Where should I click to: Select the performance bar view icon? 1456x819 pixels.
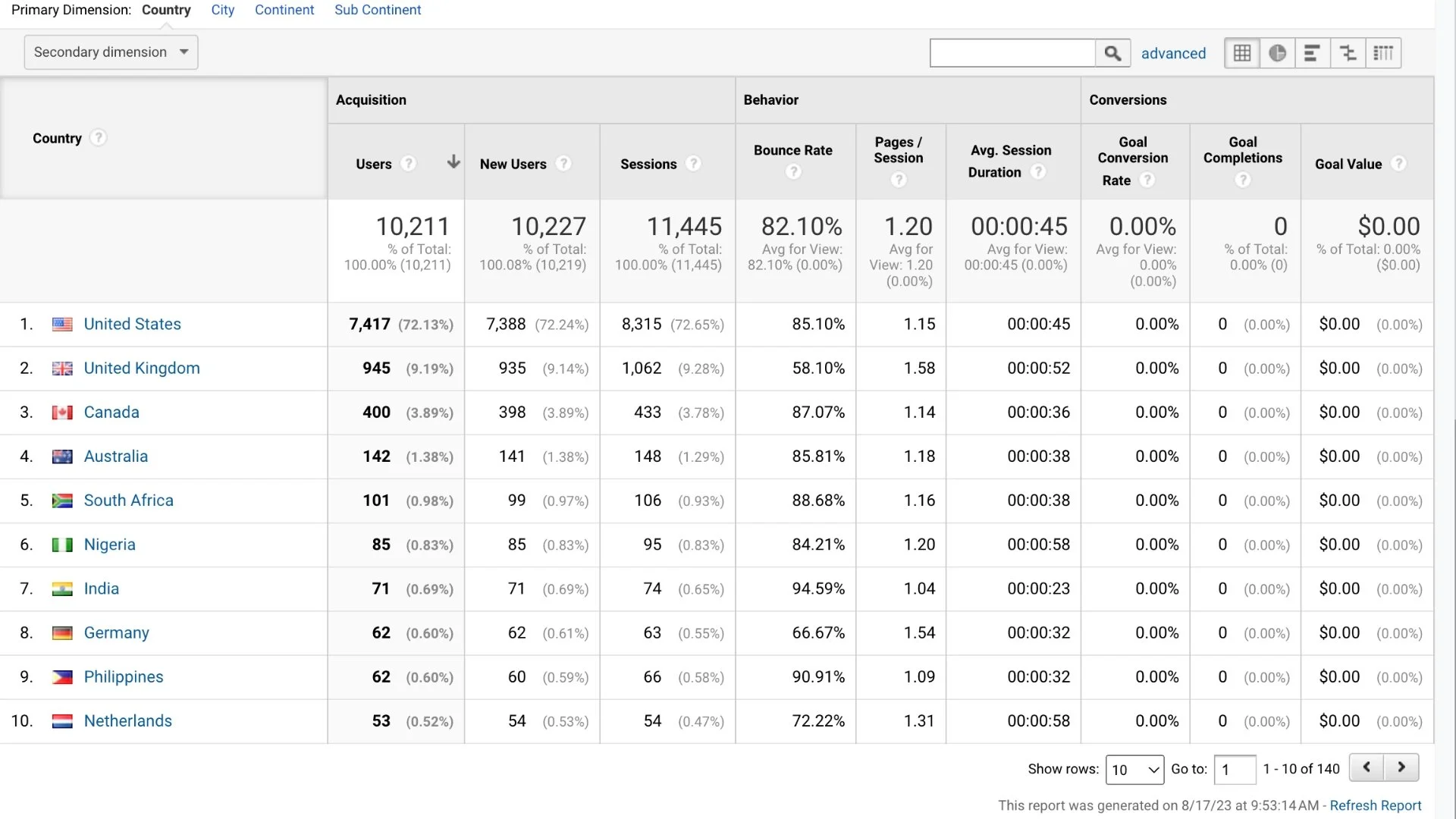[1312, 53]
